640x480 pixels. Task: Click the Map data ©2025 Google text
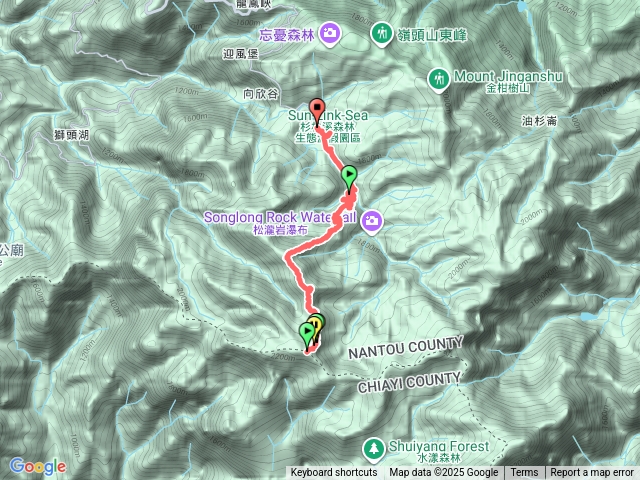click(444, 473)
